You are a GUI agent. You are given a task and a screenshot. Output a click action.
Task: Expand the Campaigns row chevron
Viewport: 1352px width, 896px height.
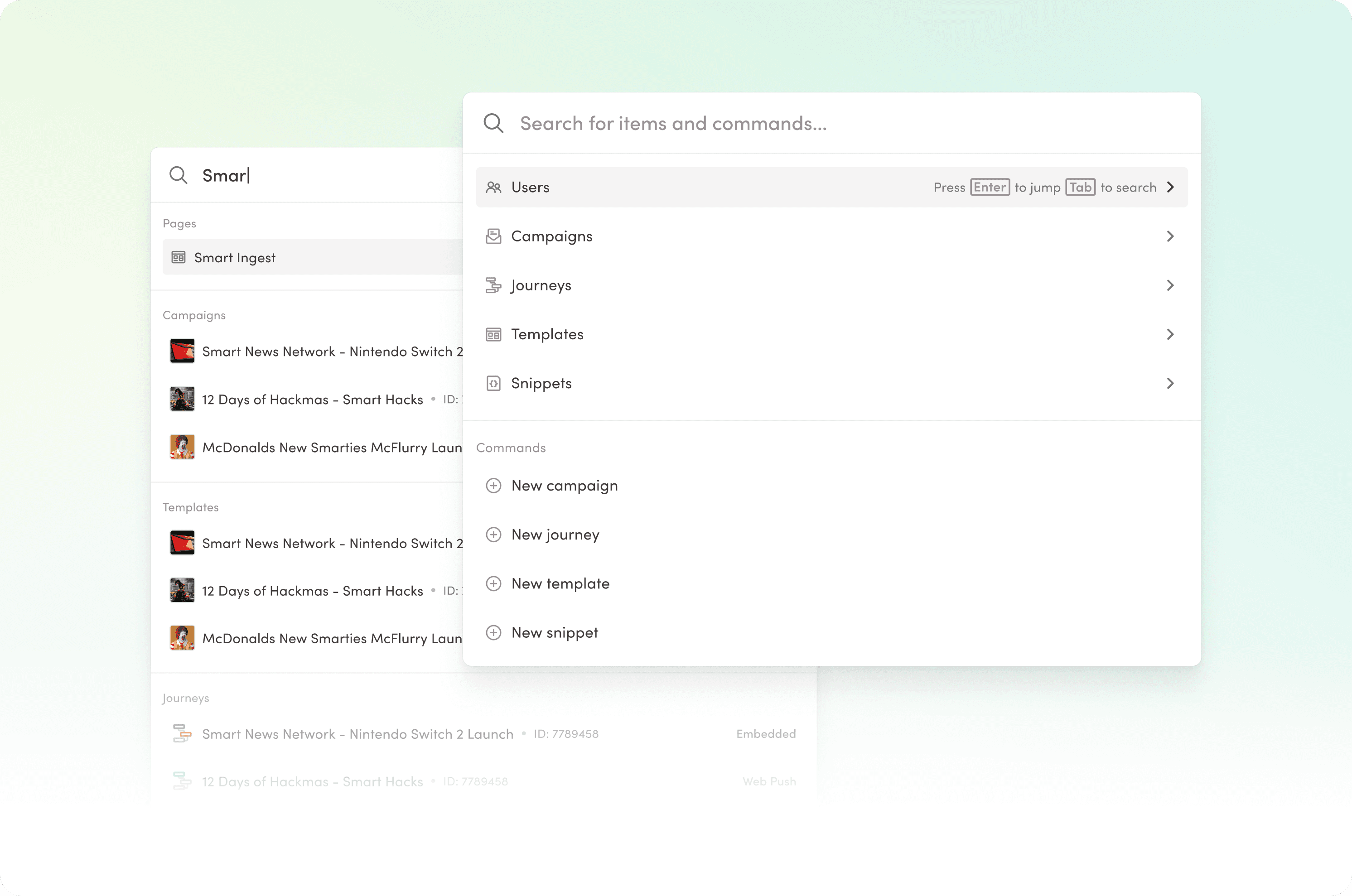pyautogui.click(x=1170, y=236)
